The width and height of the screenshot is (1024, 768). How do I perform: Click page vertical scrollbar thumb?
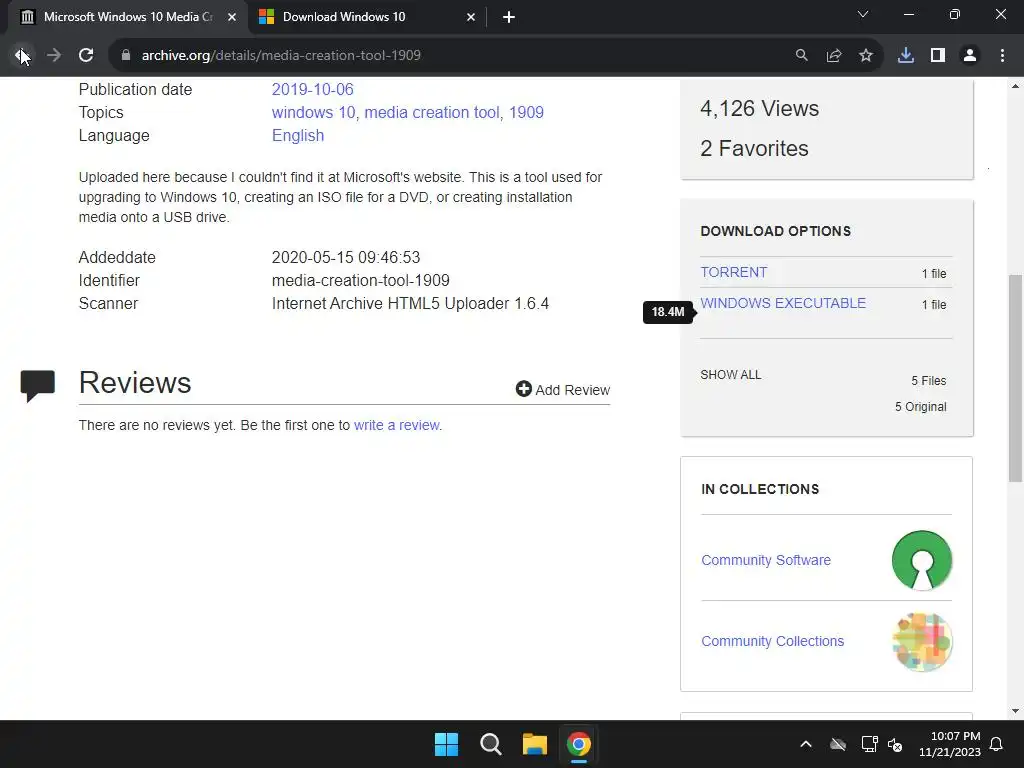pos(1015,378)
